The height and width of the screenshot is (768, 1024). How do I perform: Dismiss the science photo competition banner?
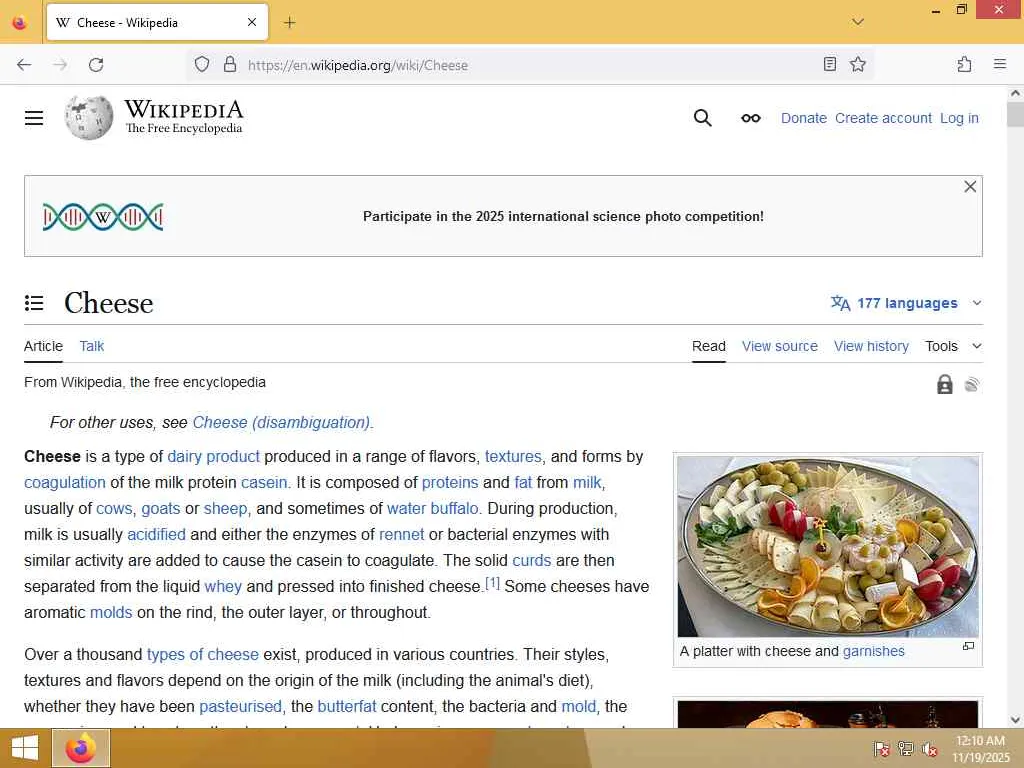[x=970, y=187]
